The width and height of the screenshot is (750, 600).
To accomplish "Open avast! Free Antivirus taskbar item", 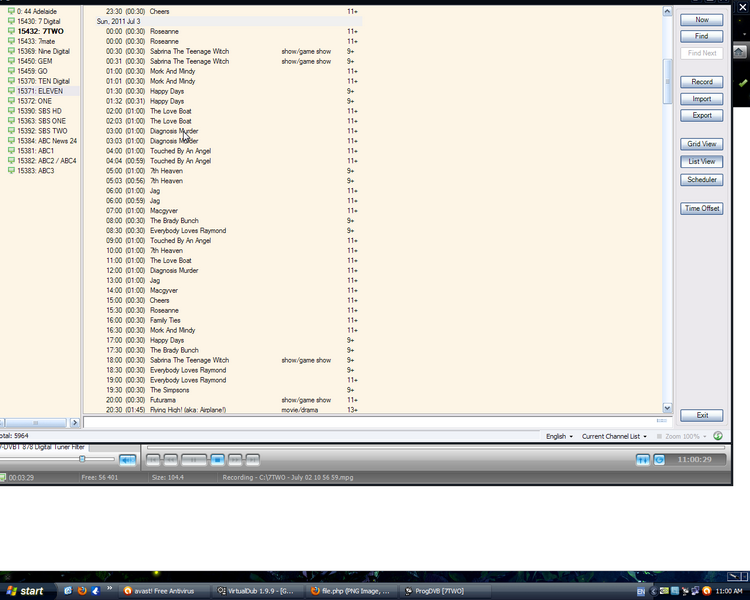I will coord(166,591).
